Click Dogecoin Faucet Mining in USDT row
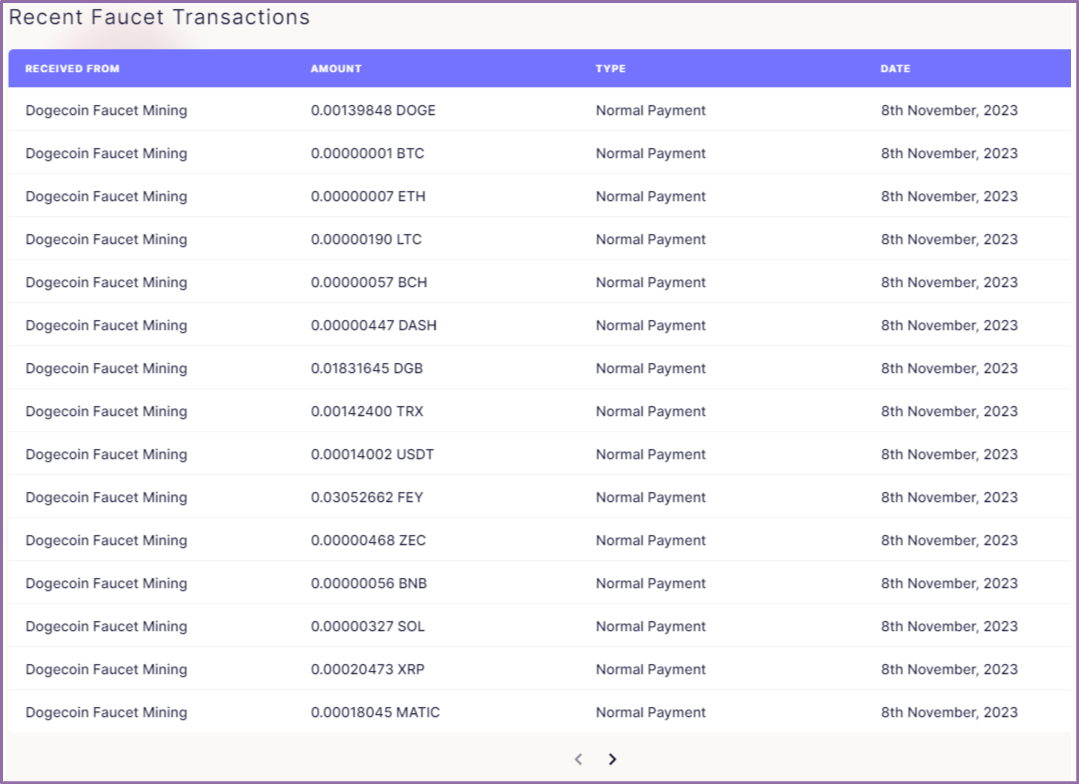This screenshot has height=784, width=1079. (x=106, y=455)
